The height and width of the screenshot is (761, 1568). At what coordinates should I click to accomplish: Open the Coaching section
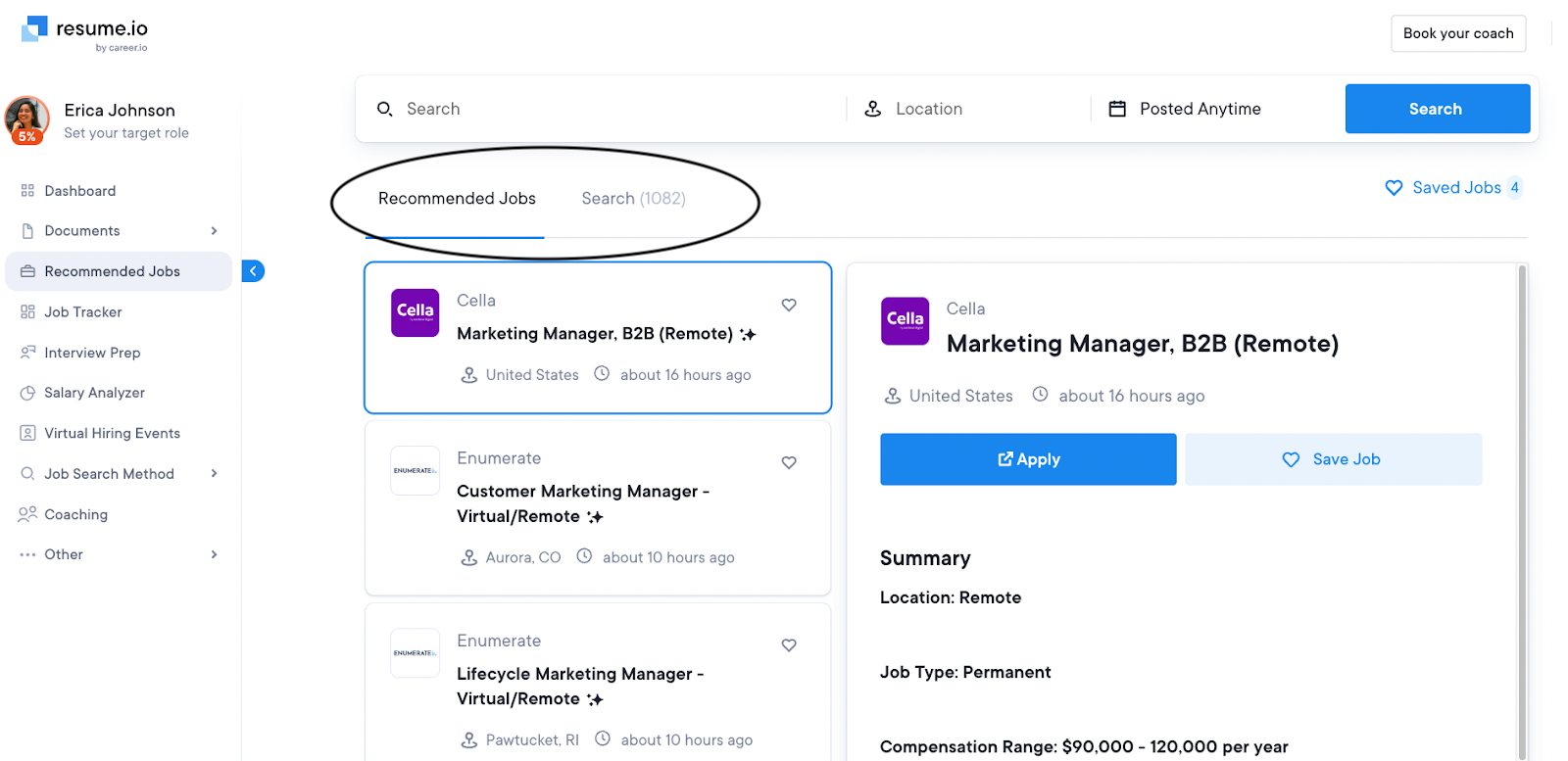[x=75, y=514]
